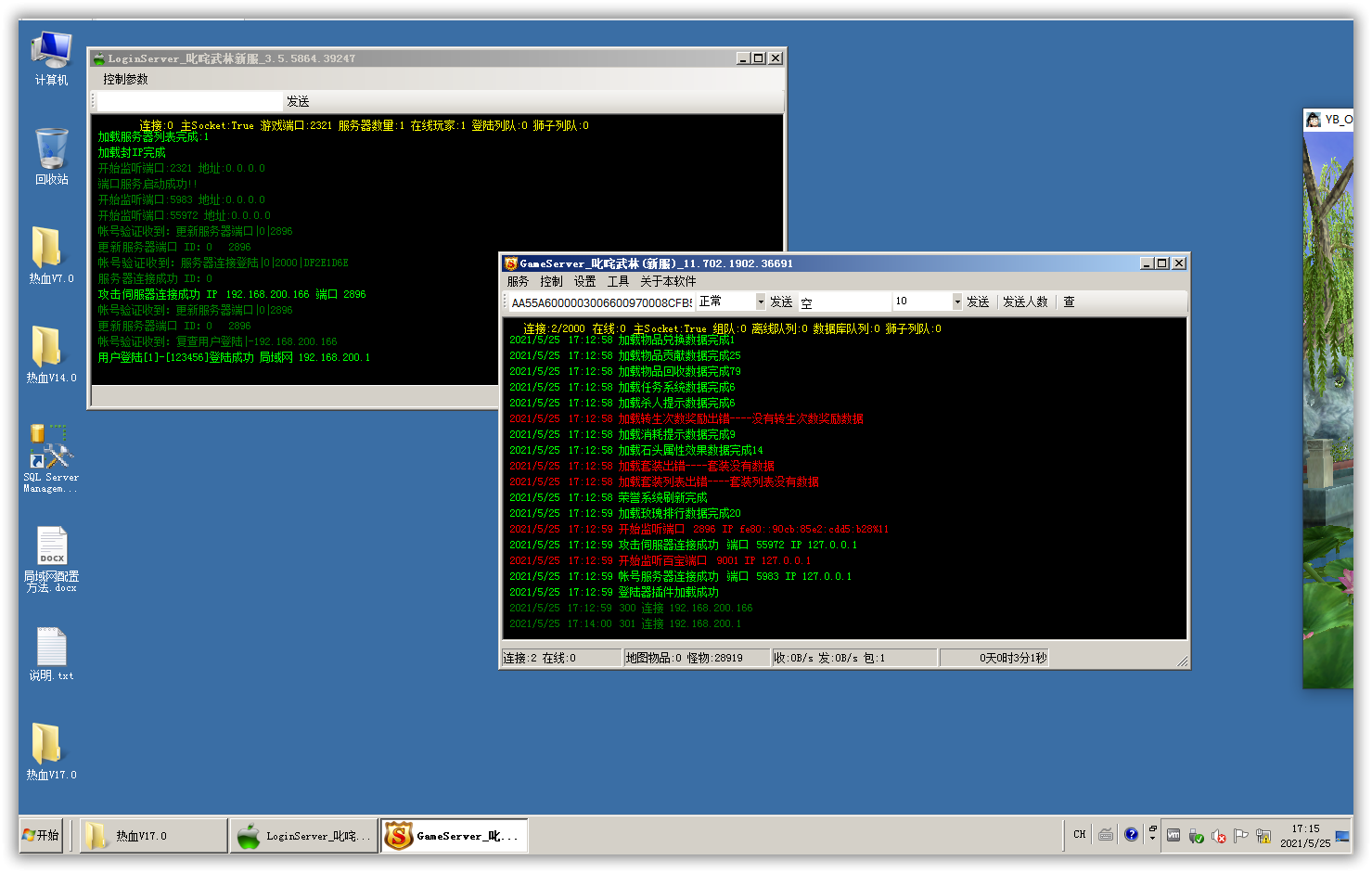
Task: Focus the 空 message input field
Action: click(844, 302)
